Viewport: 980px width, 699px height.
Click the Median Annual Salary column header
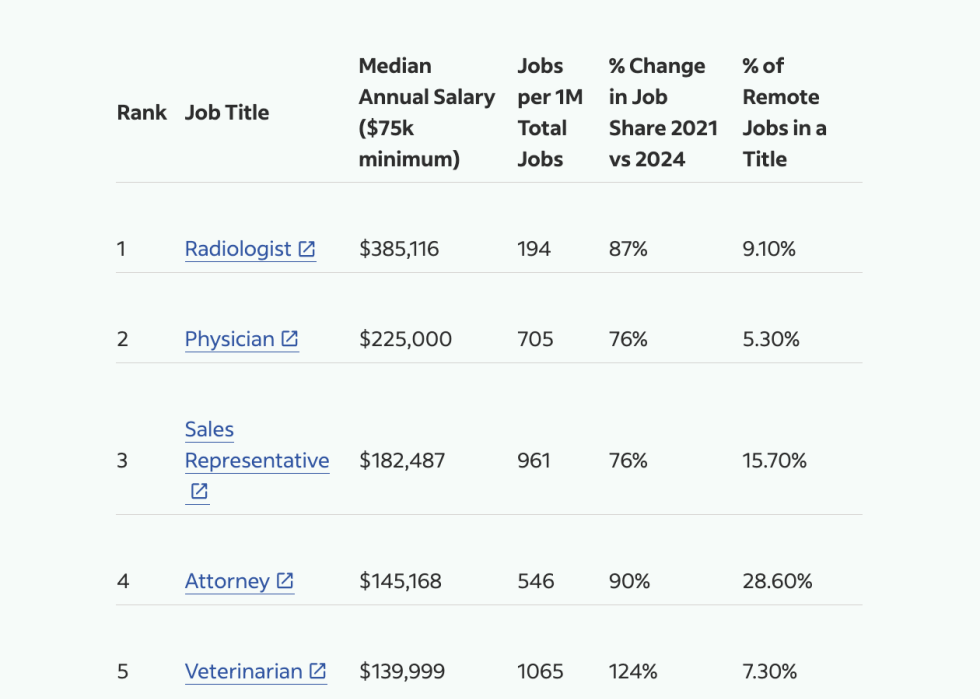(x=426, y=112)
